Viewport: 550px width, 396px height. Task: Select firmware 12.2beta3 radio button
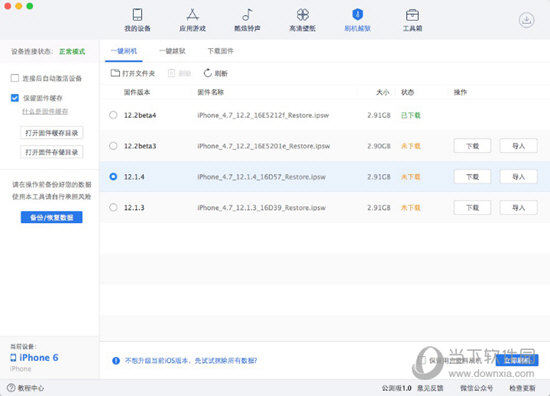(x=113, y=146)
